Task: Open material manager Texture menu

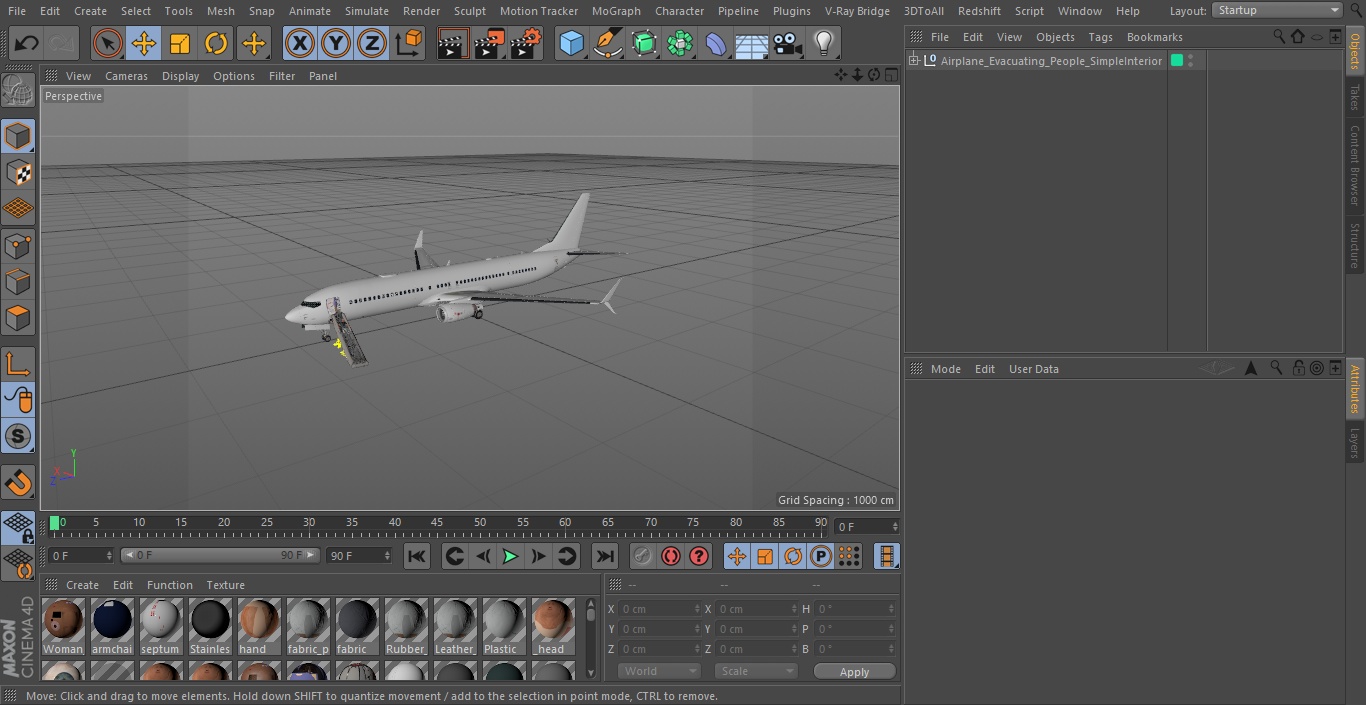Action: (x=225, y=585)
